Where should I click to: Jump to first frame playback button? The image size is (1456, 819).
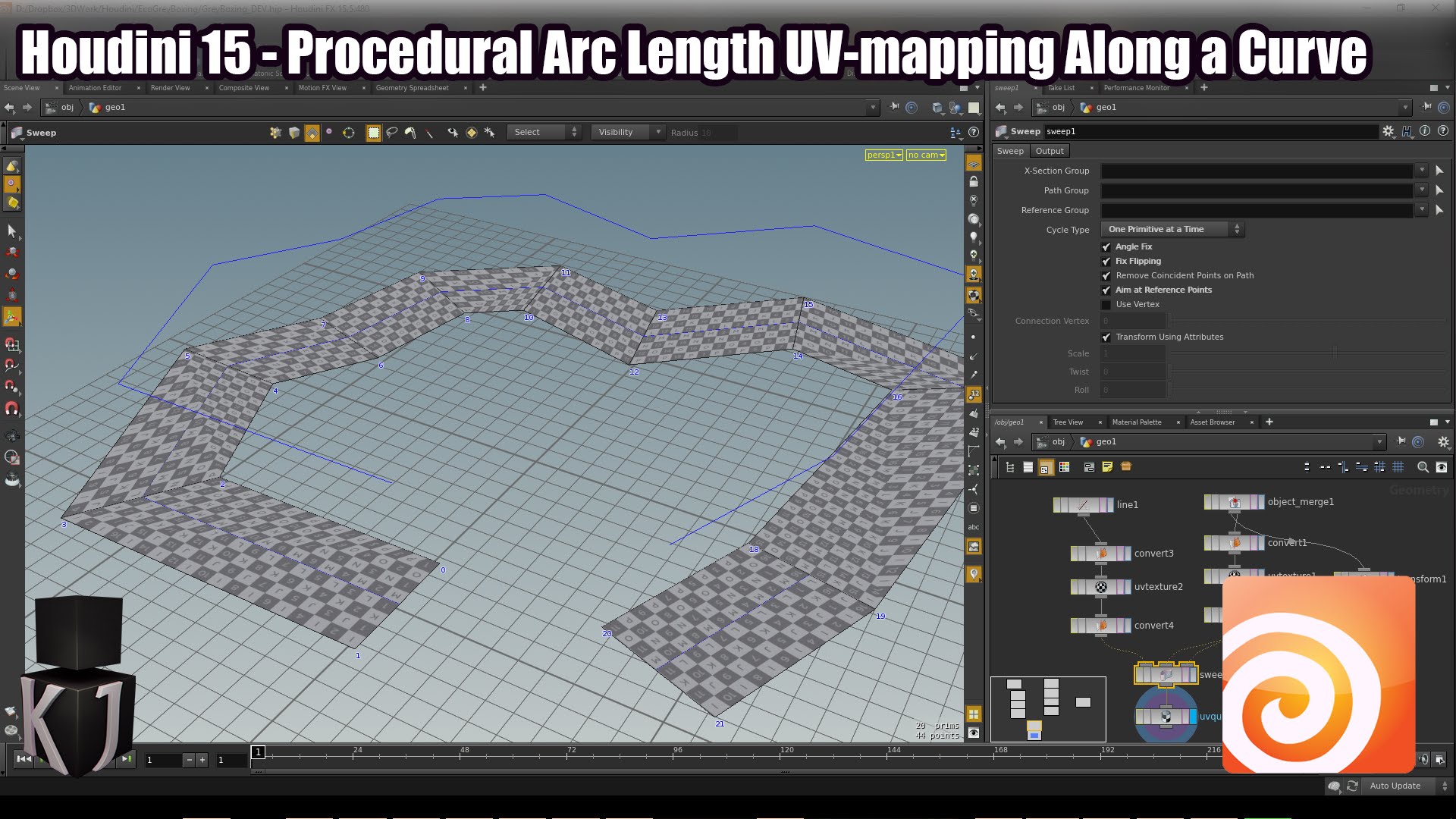click(24, 759)
